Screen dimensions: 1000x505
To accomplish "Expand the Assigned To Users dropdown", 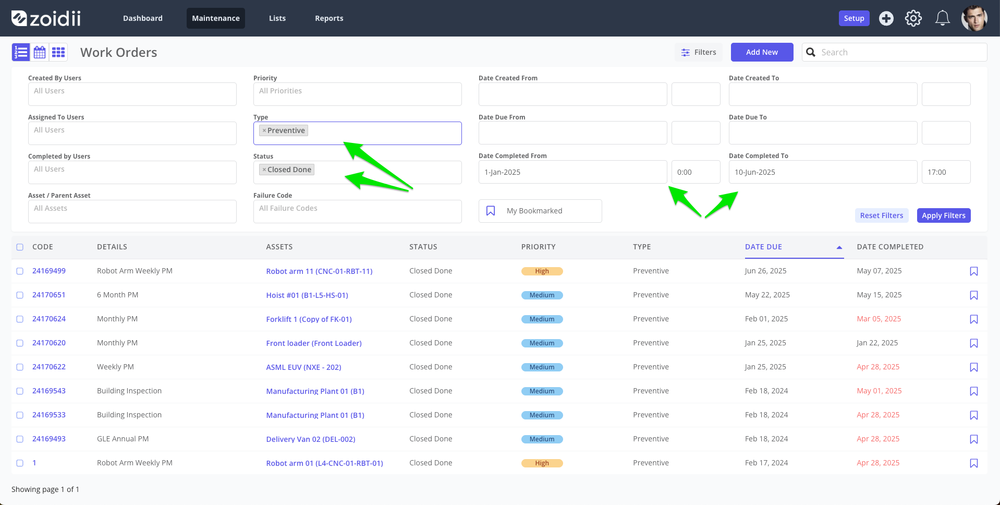I will (132, 133).
